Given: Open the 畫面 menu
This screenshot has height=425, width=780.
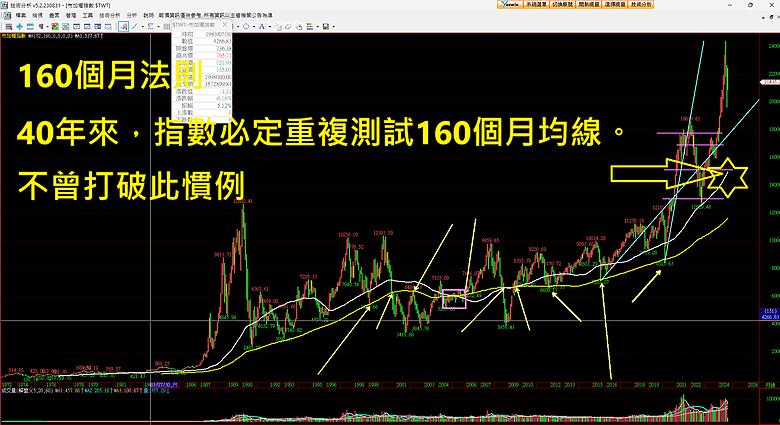Looking at the screenshot, I should [54, 15].
